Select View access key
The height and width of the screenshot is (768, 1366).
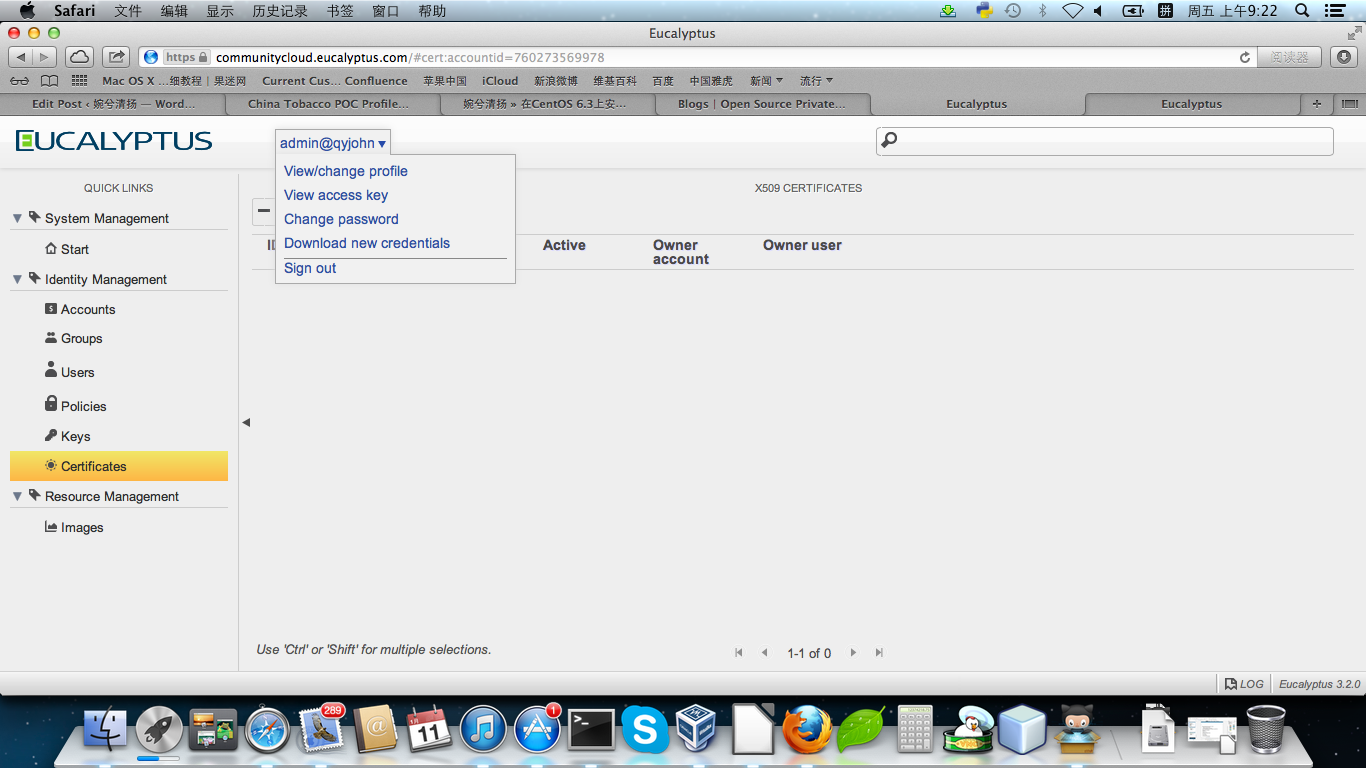pyautogui.click(x=336, y=195)
